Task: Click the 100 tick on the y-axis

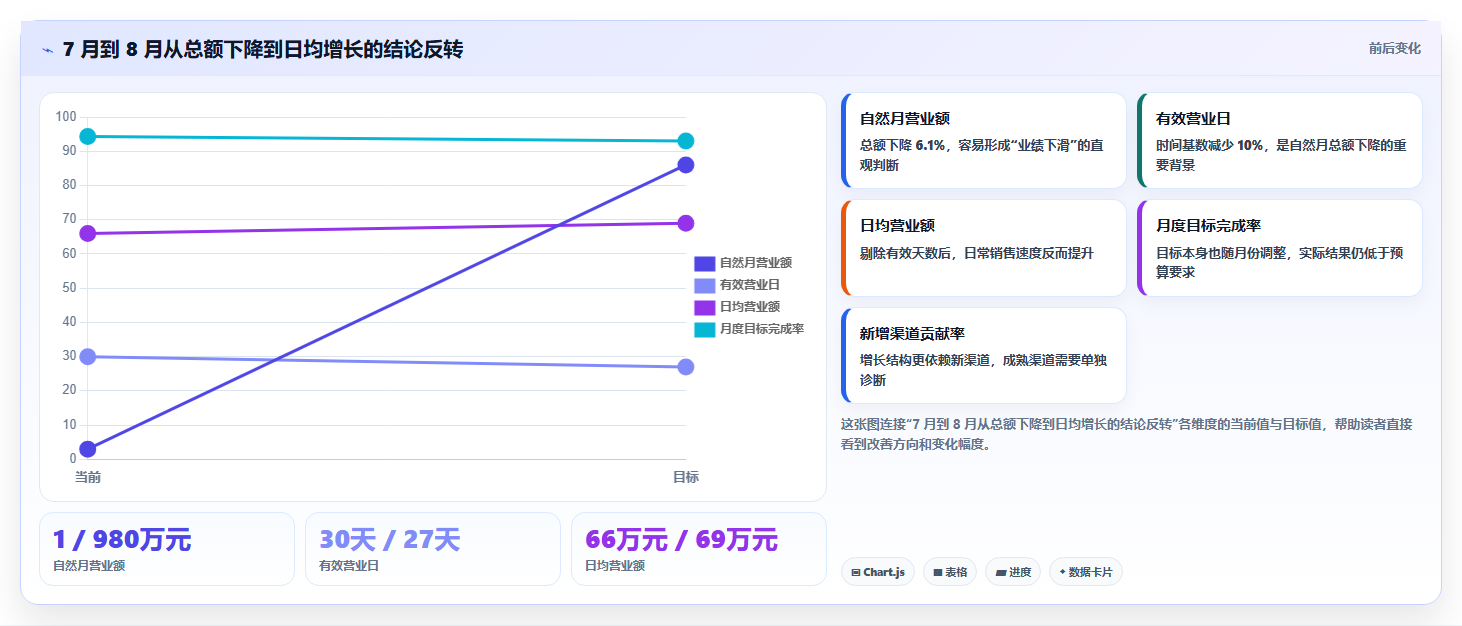Action: click(x=66, y=117)
